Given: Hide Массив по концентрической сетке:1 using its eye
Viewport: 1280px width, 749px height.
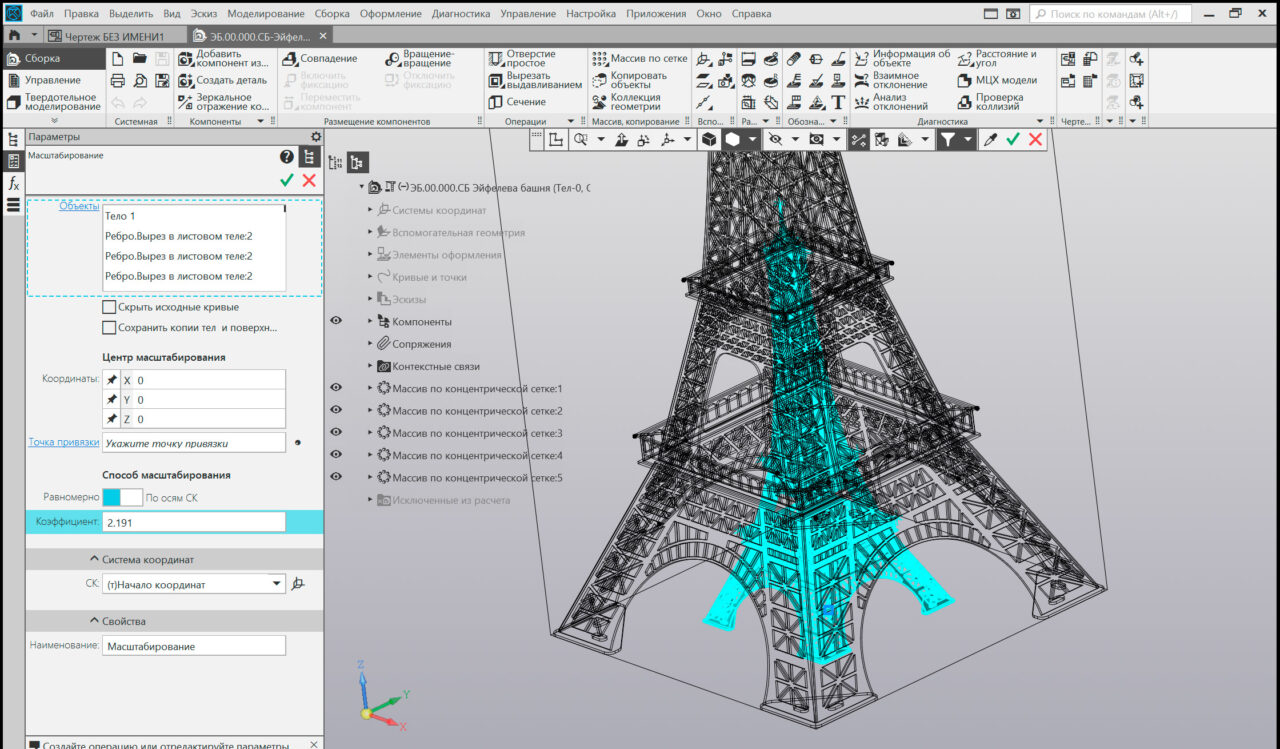Looking at the screenshot, I should (x=336, y=388).
